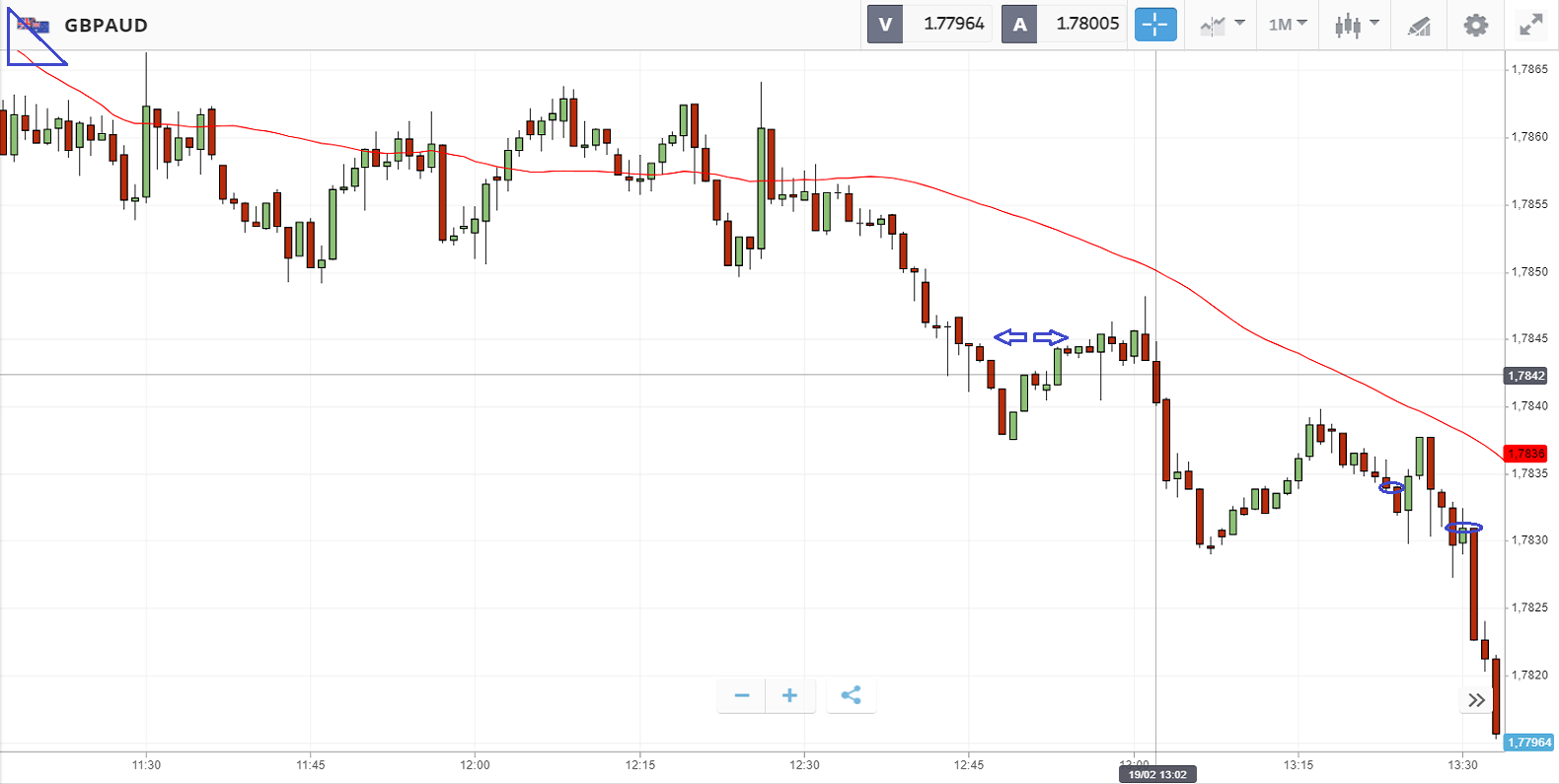Open the compare/indicators chart dropdown
Image resolution: width=1559 pixels, height=784 pixels.
(x=1222, y=25)
